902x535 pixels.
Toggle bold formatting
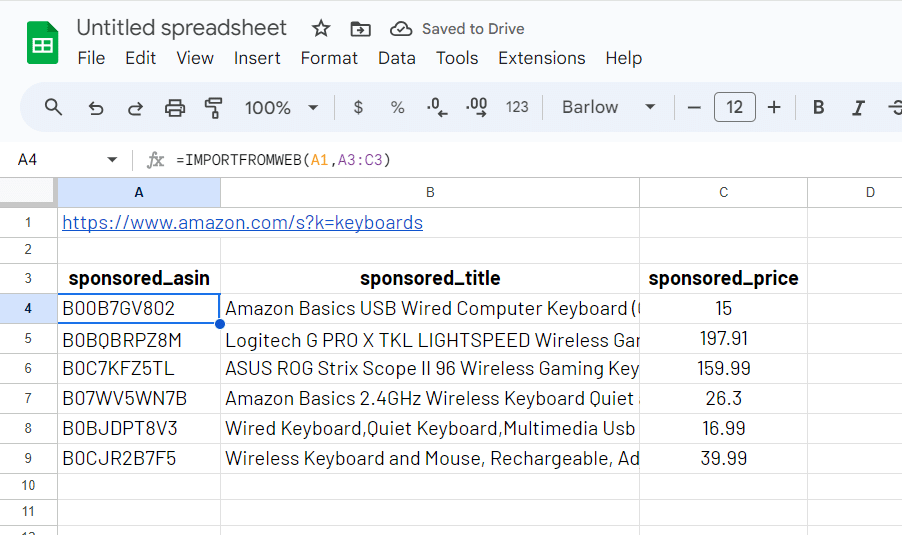point(818,107)
